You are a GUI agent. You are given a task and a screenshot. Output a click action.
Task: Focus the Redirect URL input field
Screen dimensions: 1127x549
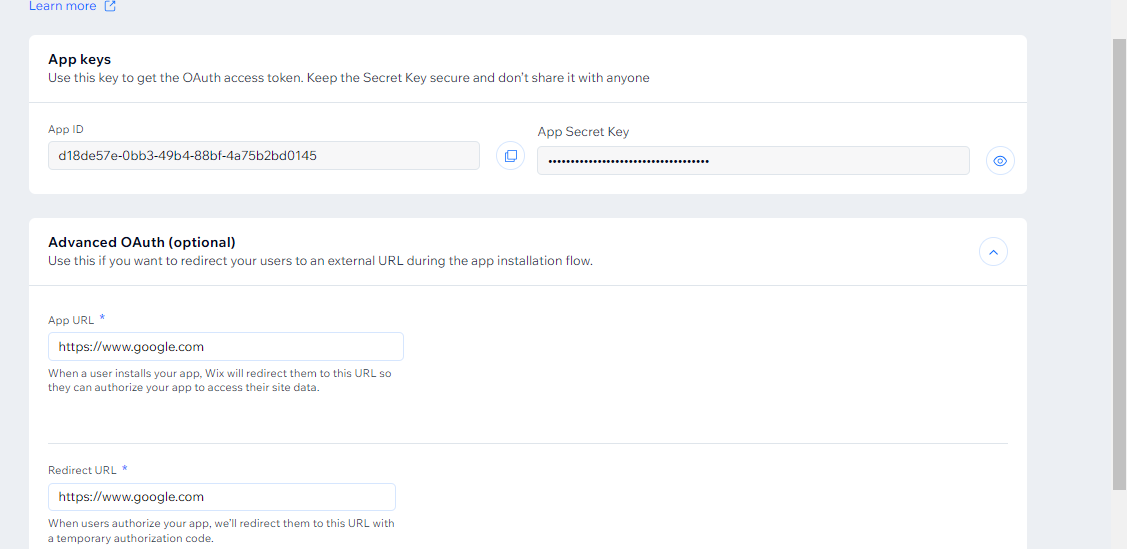tap(222, 497)
